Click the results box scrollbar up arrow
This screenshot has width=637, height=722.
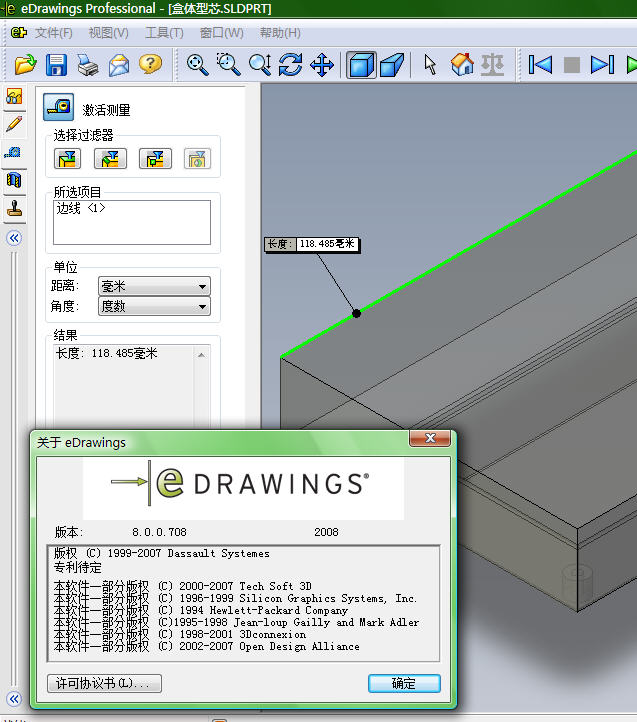click(x=201, y=355)
